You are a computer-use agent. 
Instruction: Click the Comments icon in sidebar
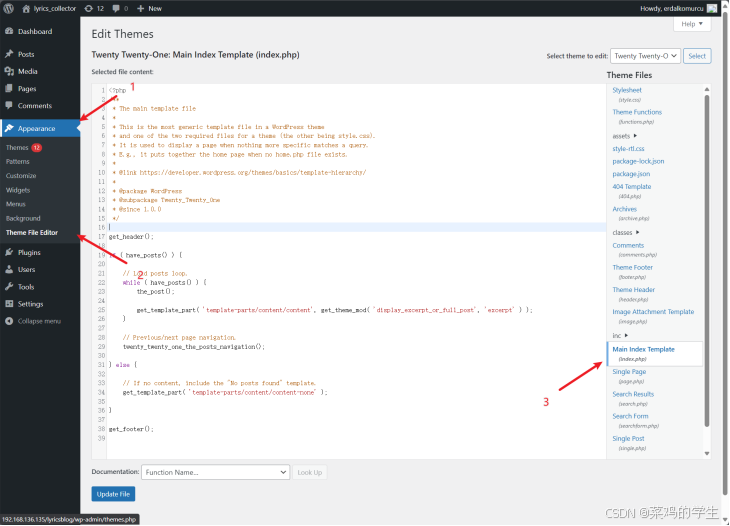(x=9, y=106)
